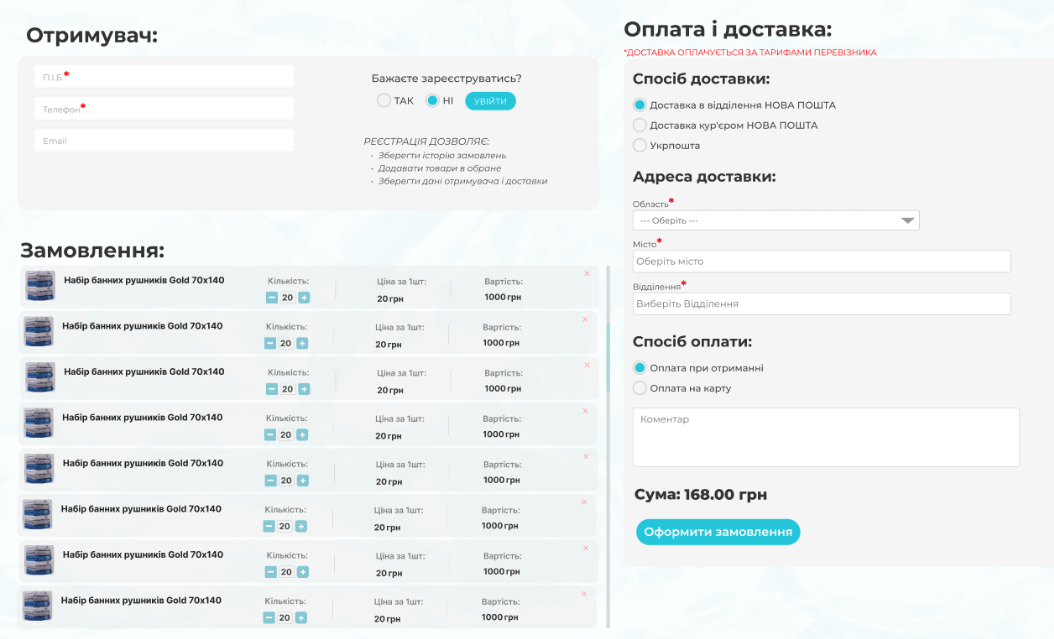
Task: Select ТАК registration radio button
Action: [x=384, y=101]
